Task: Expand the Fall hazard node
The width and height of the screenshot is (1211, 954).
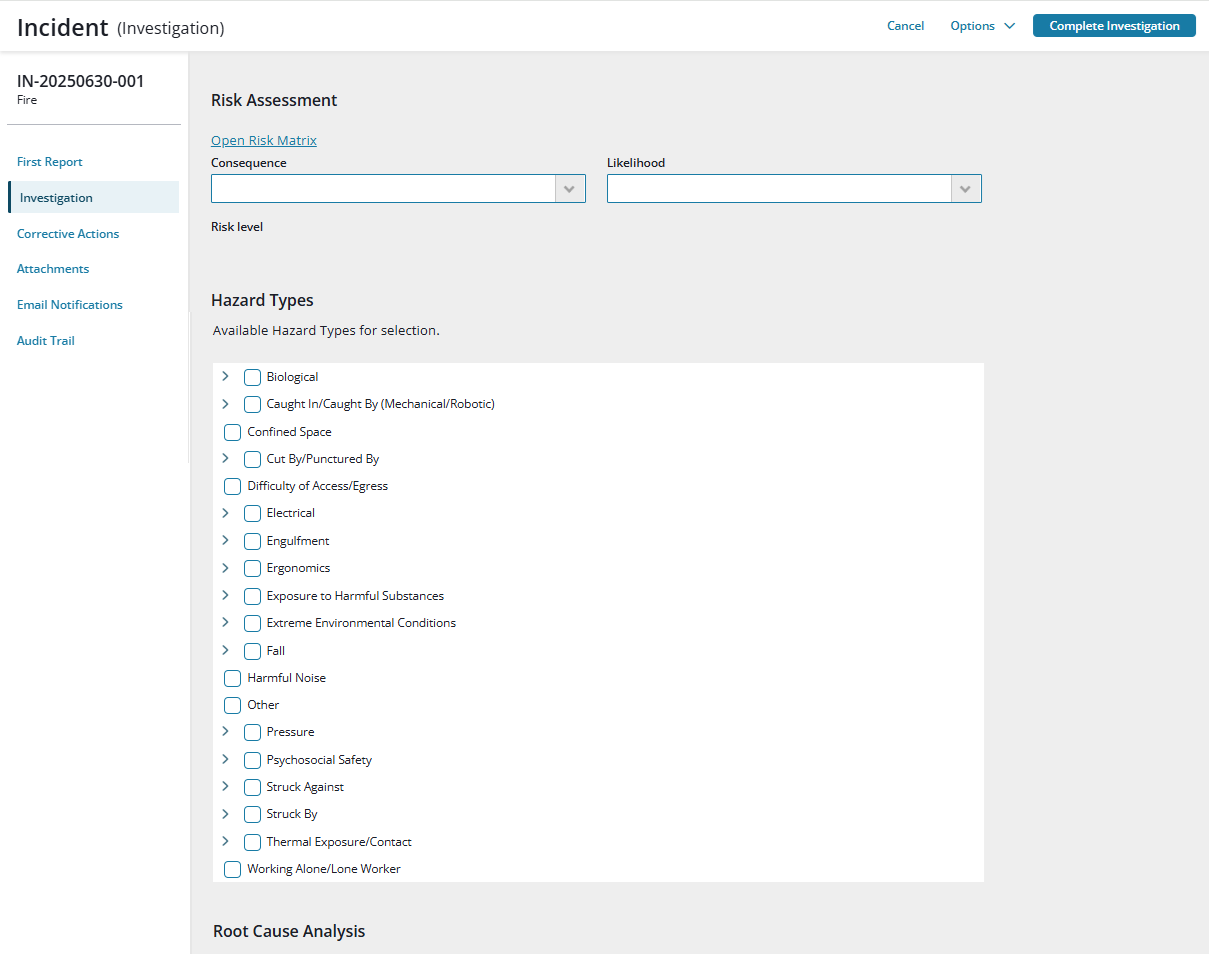Action: click(x=225, y=650)
